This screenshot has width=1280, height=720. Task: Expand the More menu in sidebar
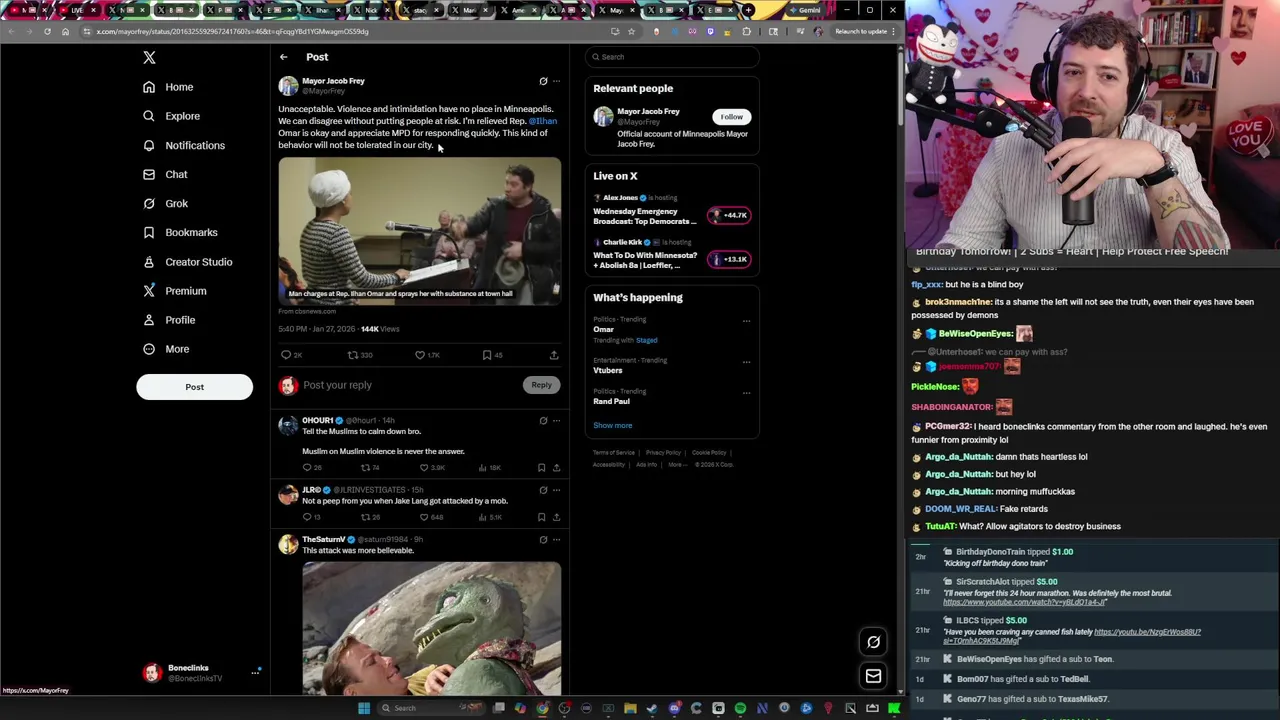pyautogui.click(x=165, y=349)
